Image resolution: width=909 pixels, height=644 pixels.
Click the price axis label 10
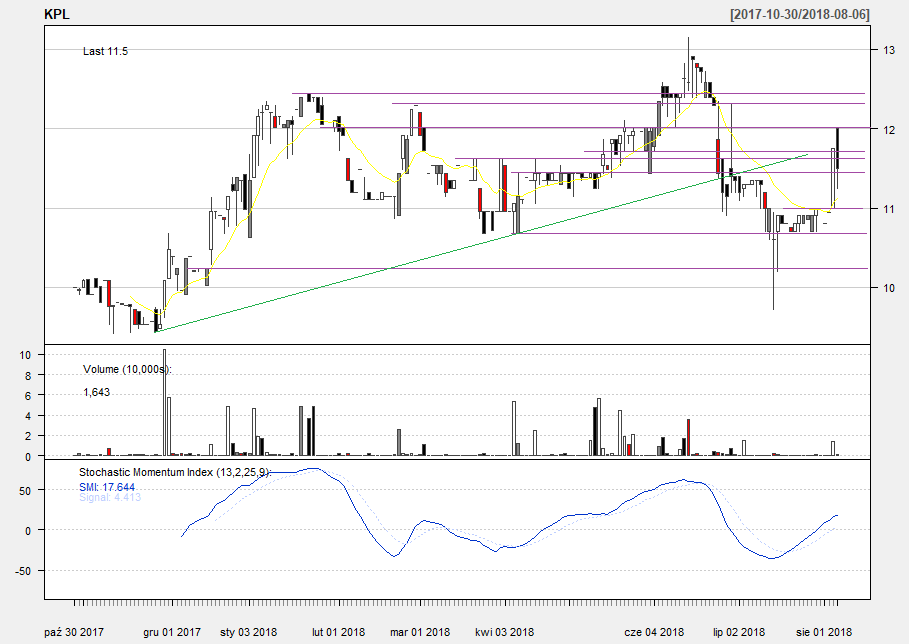point(889,288)
